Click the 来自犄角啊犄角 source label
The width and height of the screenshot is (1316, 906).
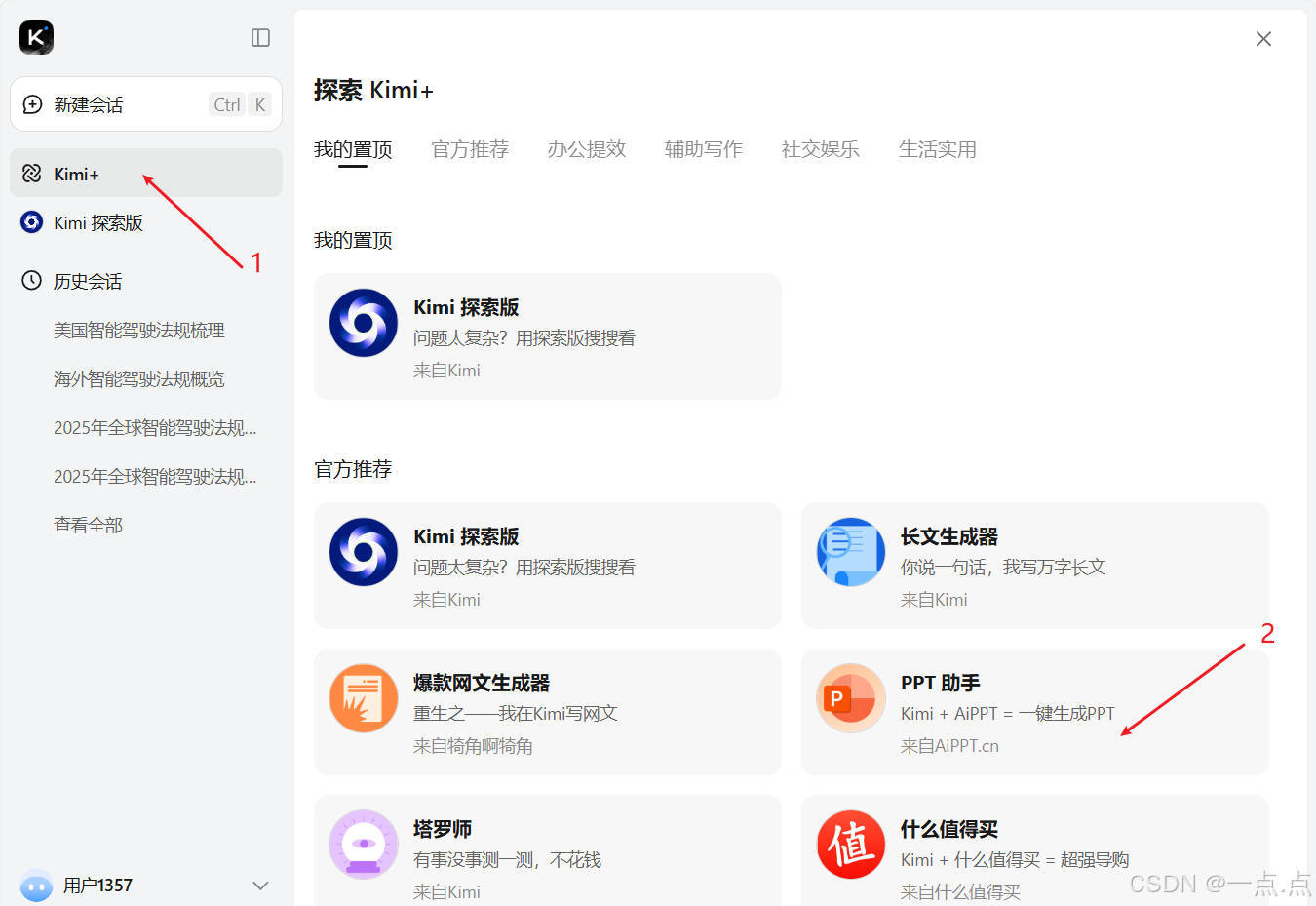(473, 745)
